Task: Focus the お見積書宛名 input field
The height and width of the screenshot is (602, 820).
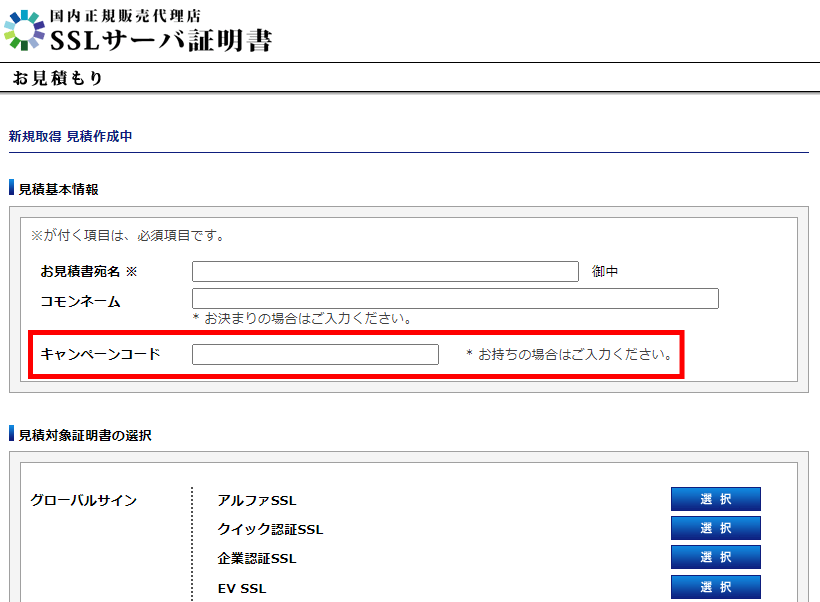Action: (x=385, y=271)
